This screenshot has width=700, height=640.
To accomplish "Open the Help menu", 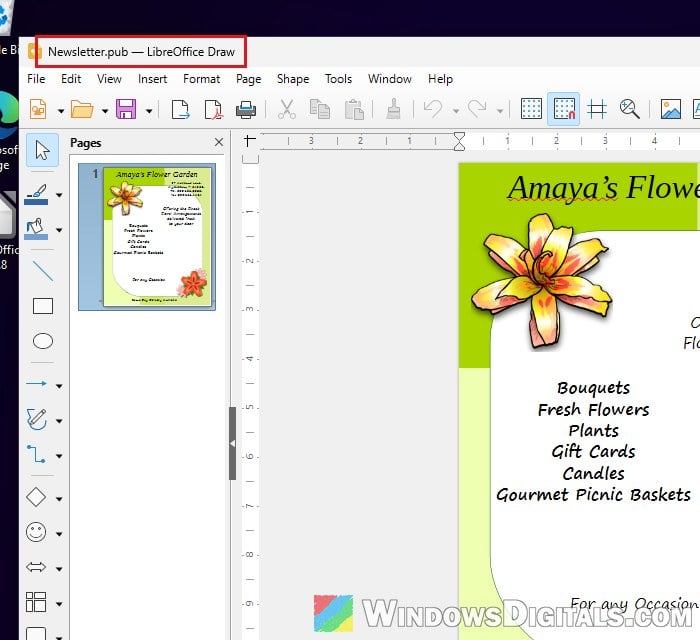I will pyautogui.click(x=440, y=79).
